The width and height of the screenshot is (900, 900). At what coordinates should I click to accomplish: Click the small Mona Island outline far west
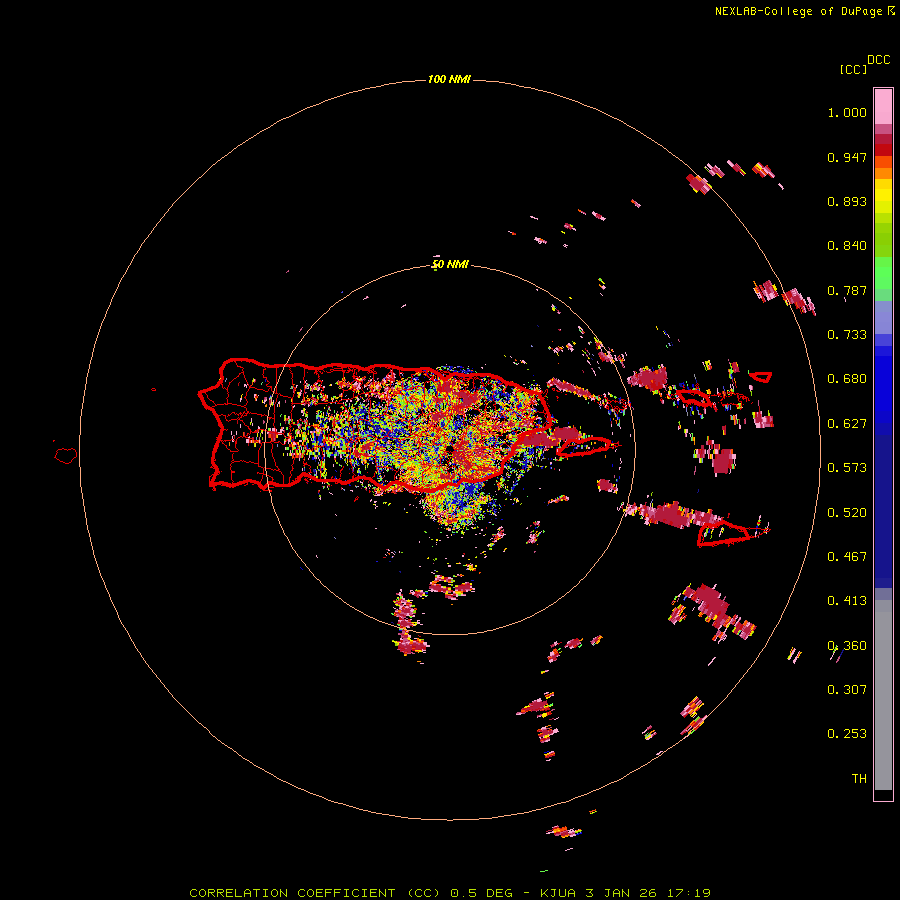[65, 456]
